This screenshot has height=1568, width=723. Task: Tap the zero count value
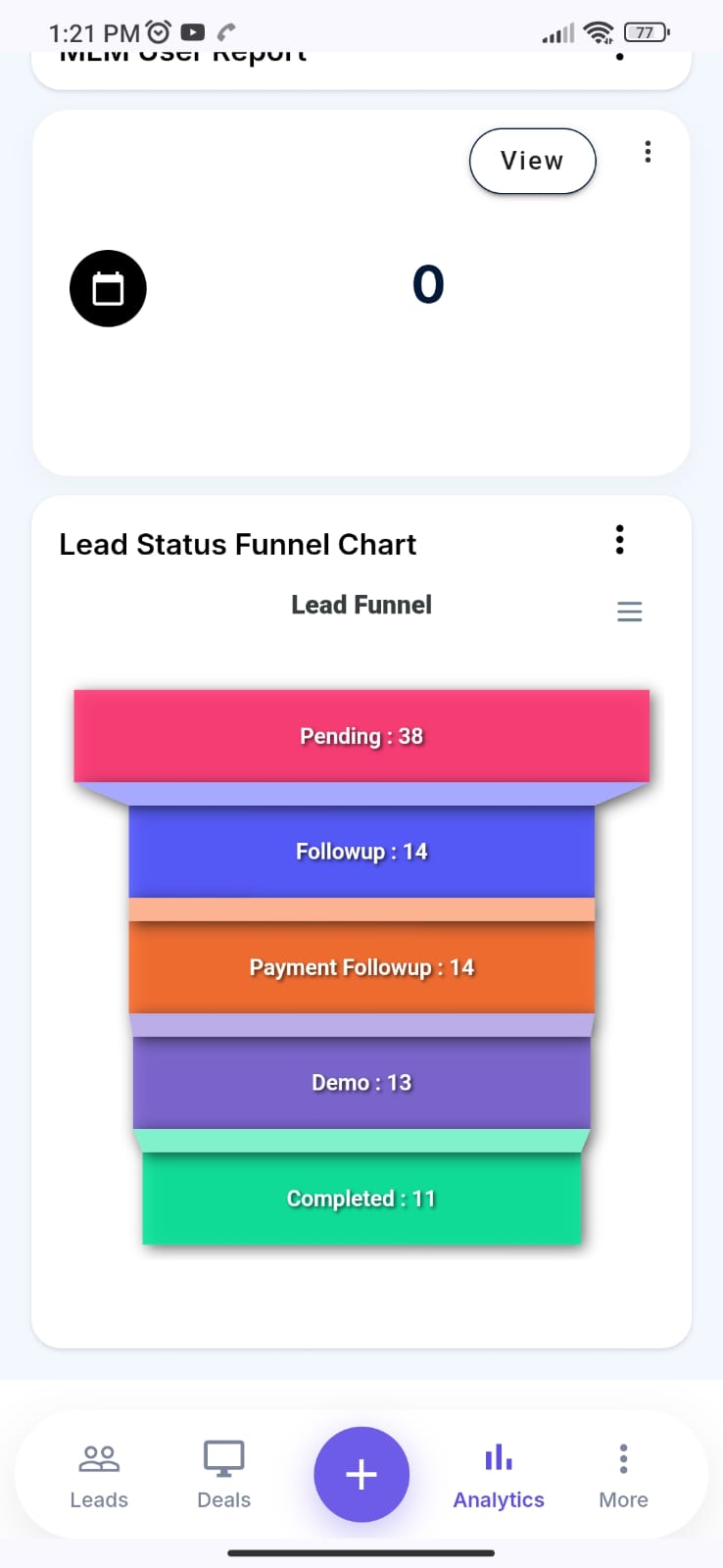[x=428, y=284]
